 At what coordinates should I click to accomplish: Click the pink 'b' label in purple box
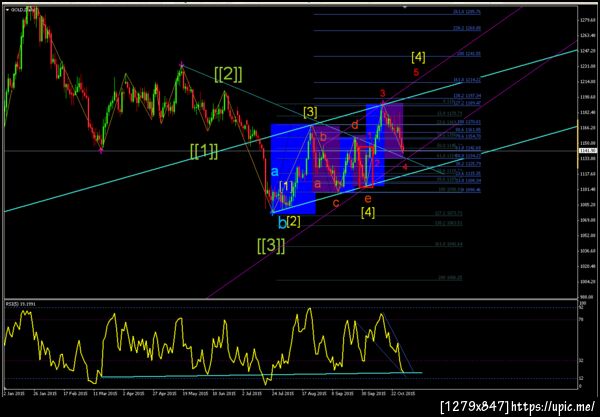[x=323, y=137]
